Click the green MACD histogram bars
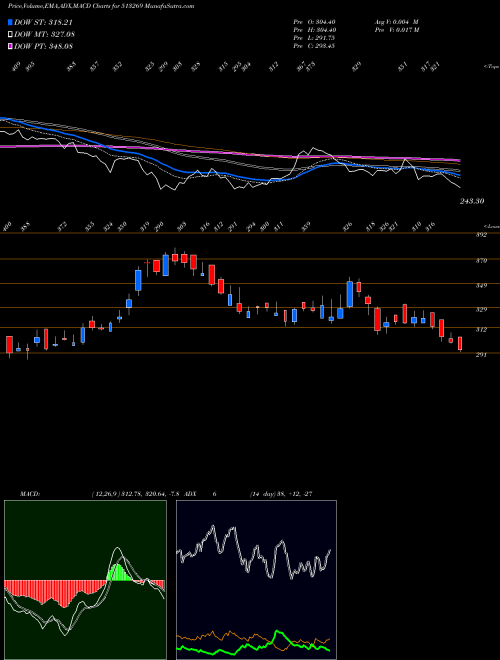 coord(119,572)
